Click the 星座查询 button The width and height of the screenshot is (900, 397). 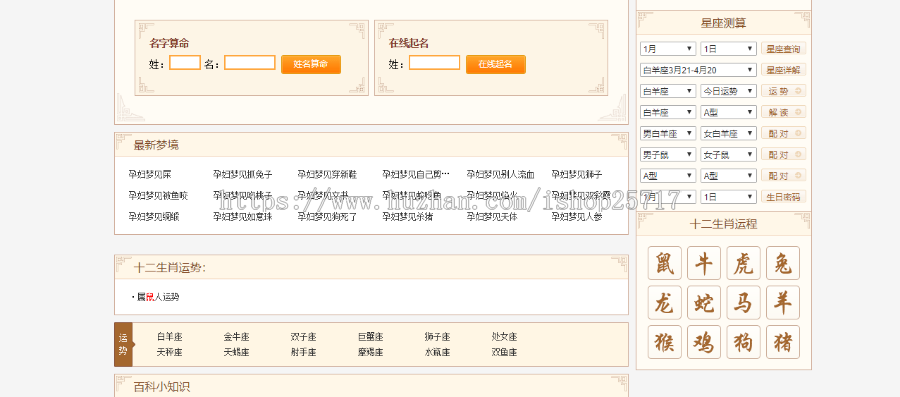coord(783,49)
